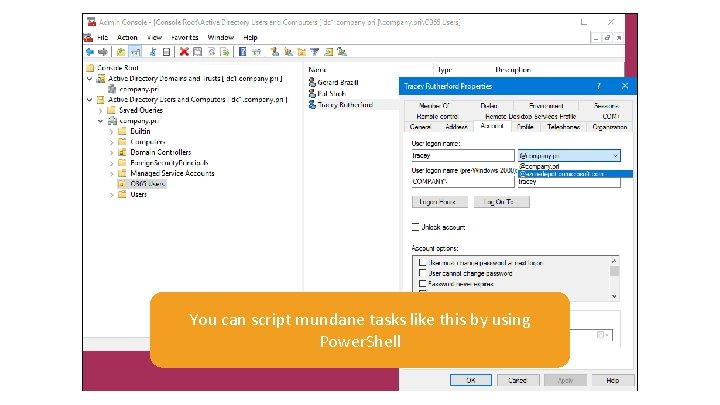Click the Console Root folder icon
Viewport: 720px width, 405px height.
(90, 68)
